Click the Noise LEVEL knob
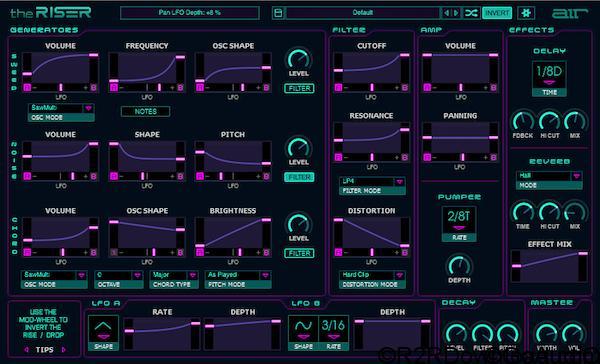The image size is (600, 364). (299, 148)
